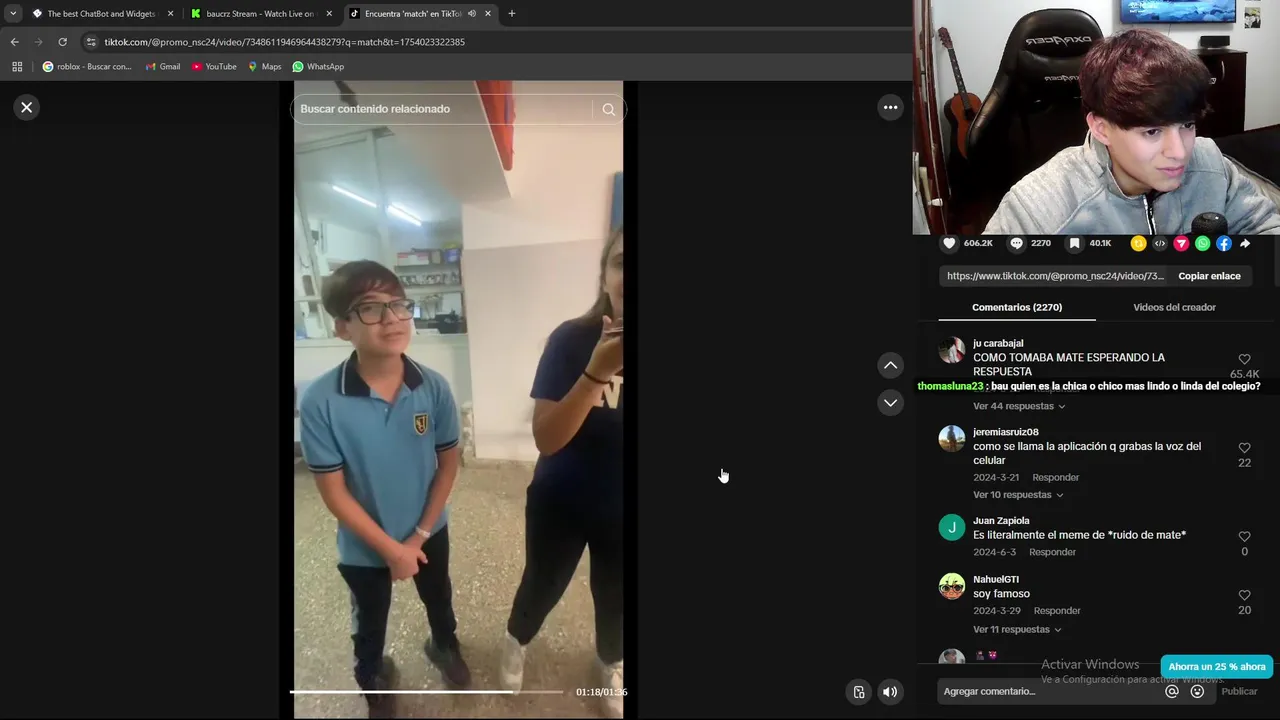
Task: Open the YouTube bookmark
Action: 214,67
